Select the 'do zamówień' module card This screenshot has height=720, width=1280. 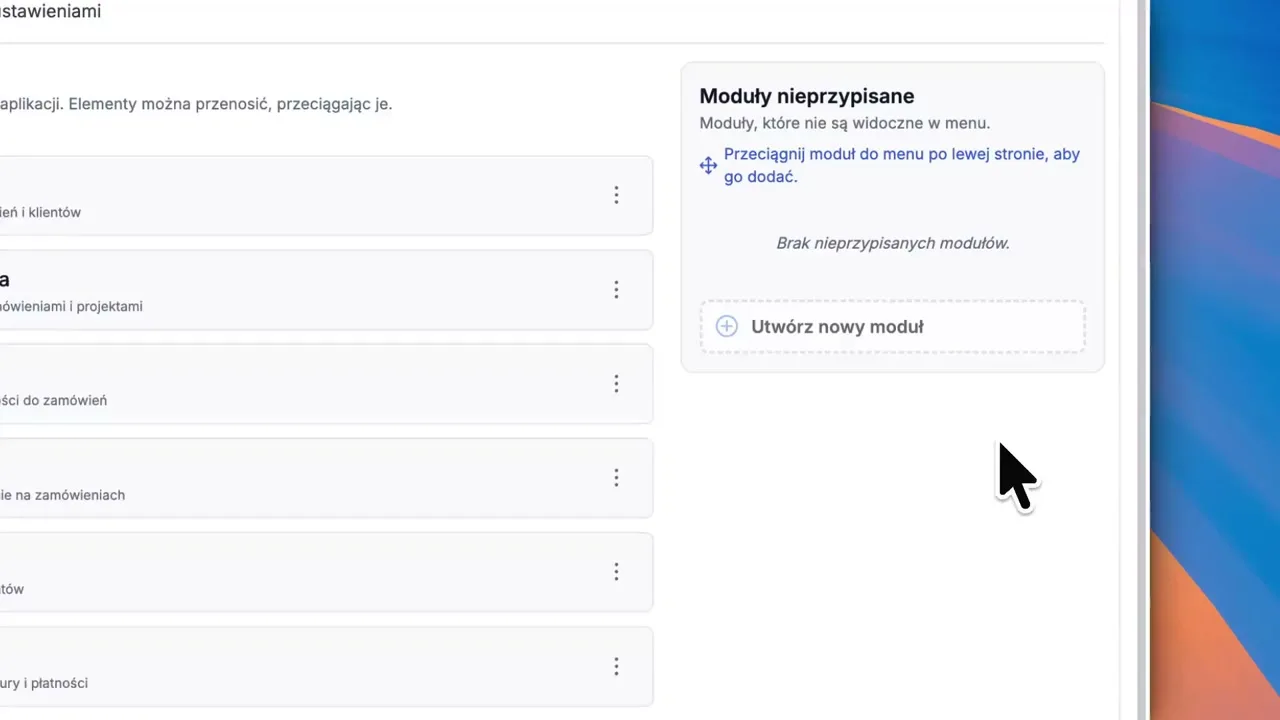(x=300, y=383)
